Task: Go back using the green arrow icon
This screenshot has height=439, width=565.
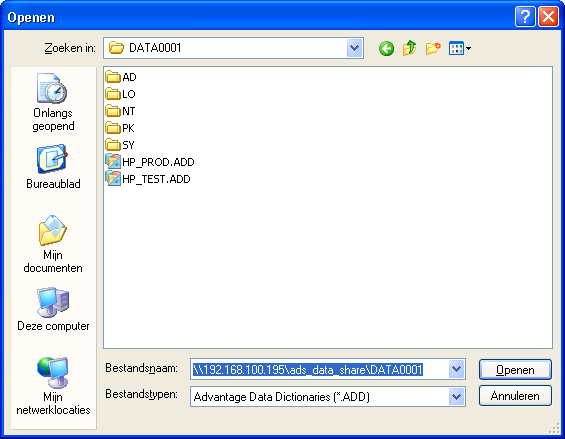Action: pos(386,48)
